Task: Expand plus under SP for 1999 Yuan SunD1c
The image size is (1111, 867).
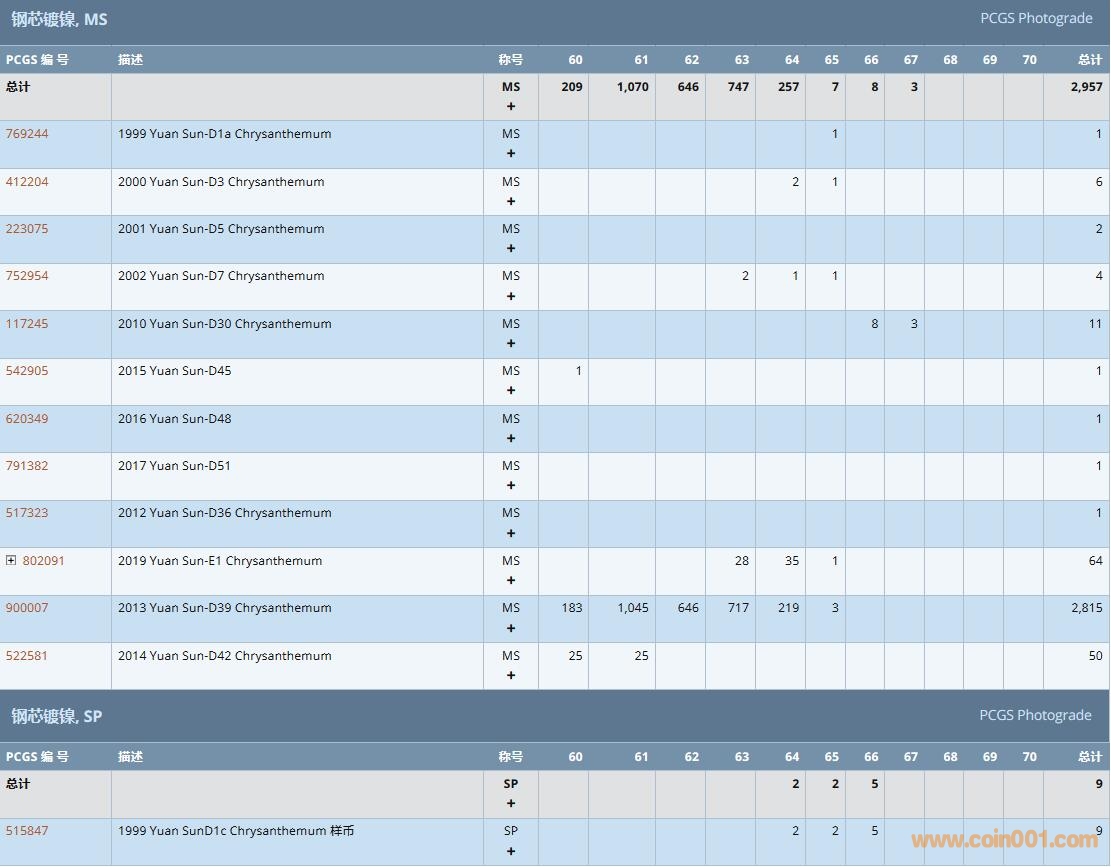Action: [x=511, y=851]
